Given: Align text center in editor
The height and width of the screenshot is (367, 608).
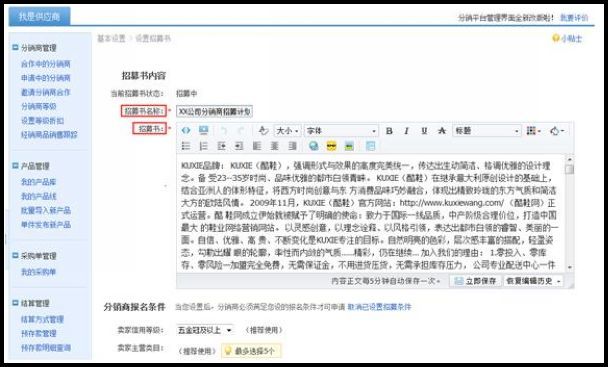Looking at the screenshot, I should coord(275,146).
